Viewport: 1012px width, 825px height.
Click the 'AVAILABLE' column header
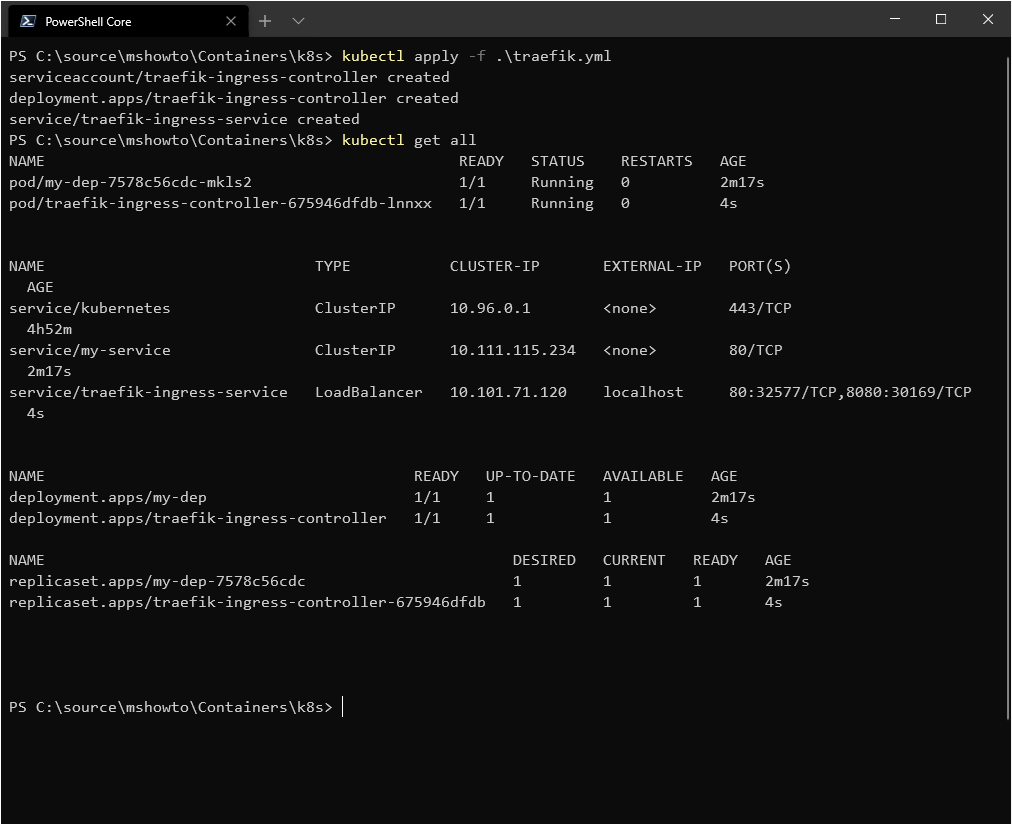click(643, 476)
